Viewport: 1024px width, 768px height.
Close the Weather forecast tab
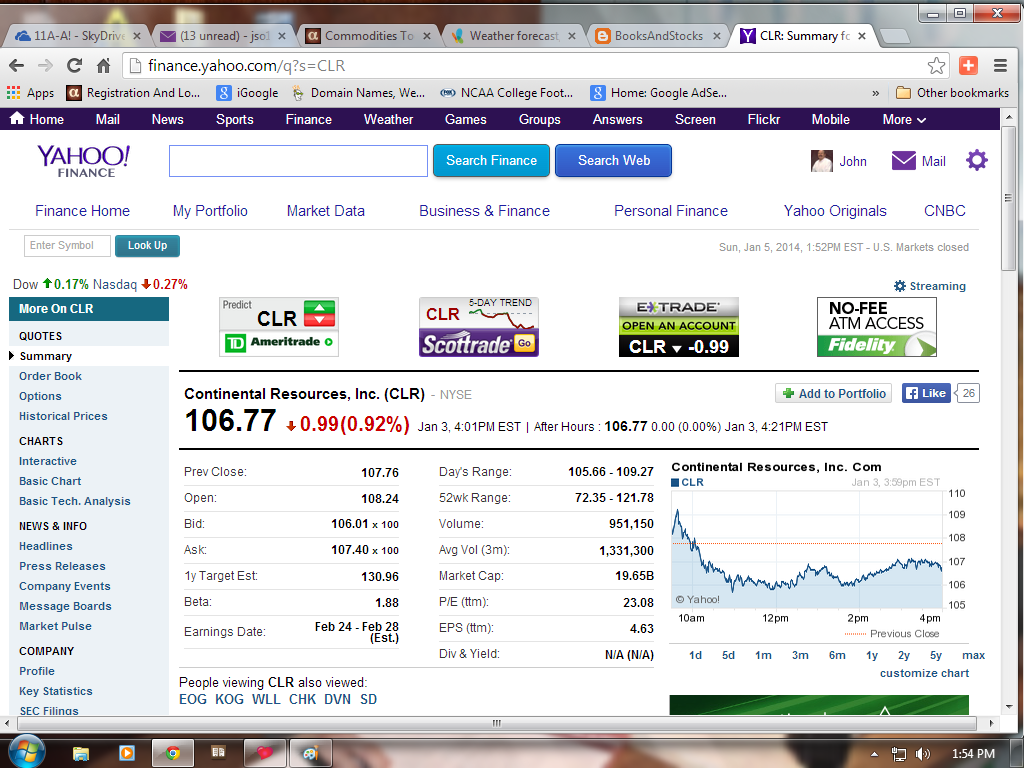tap(571, 36)
